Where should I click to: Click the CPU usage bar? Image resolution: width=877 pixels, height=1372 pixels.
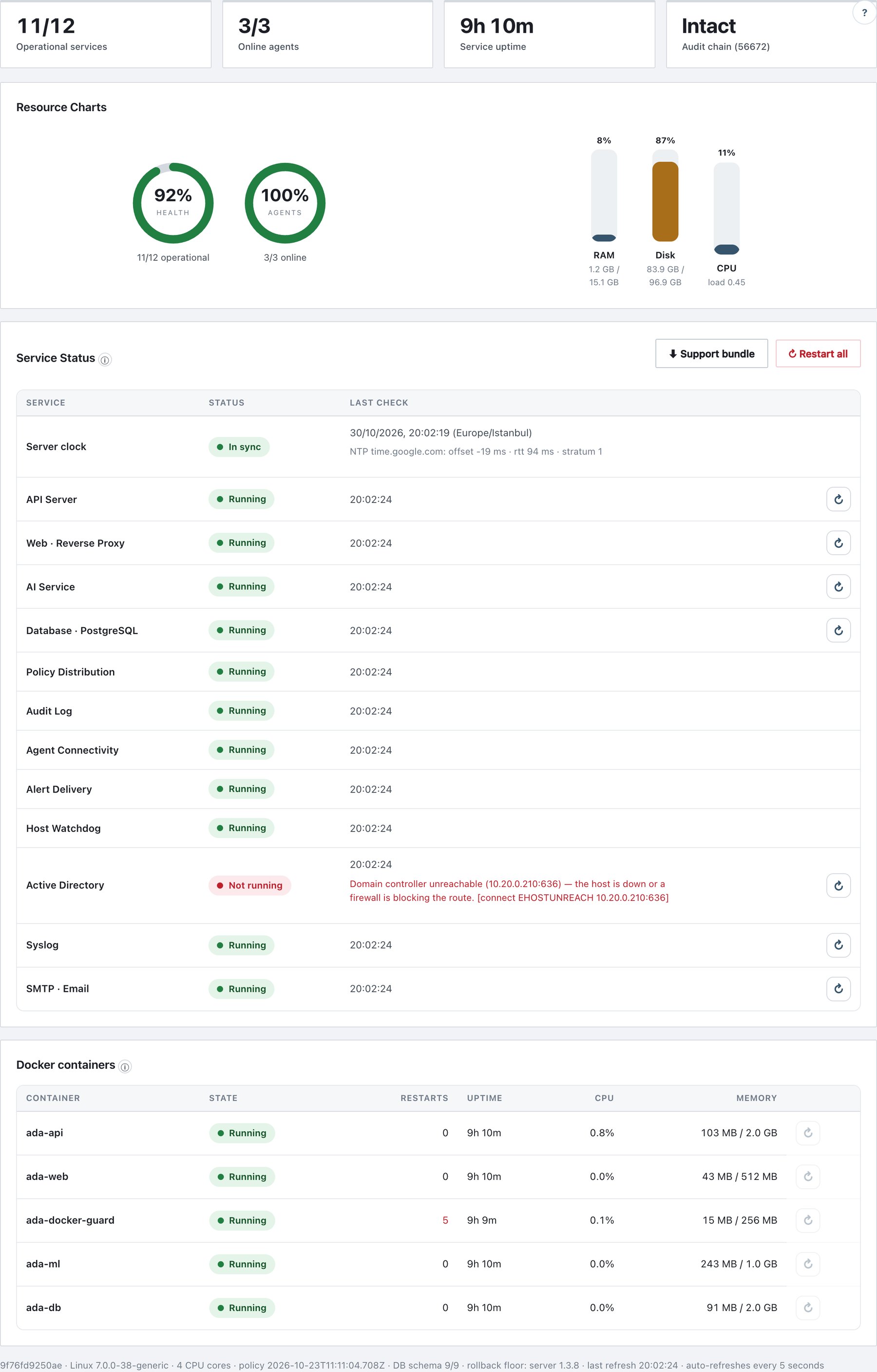point(726,209)
